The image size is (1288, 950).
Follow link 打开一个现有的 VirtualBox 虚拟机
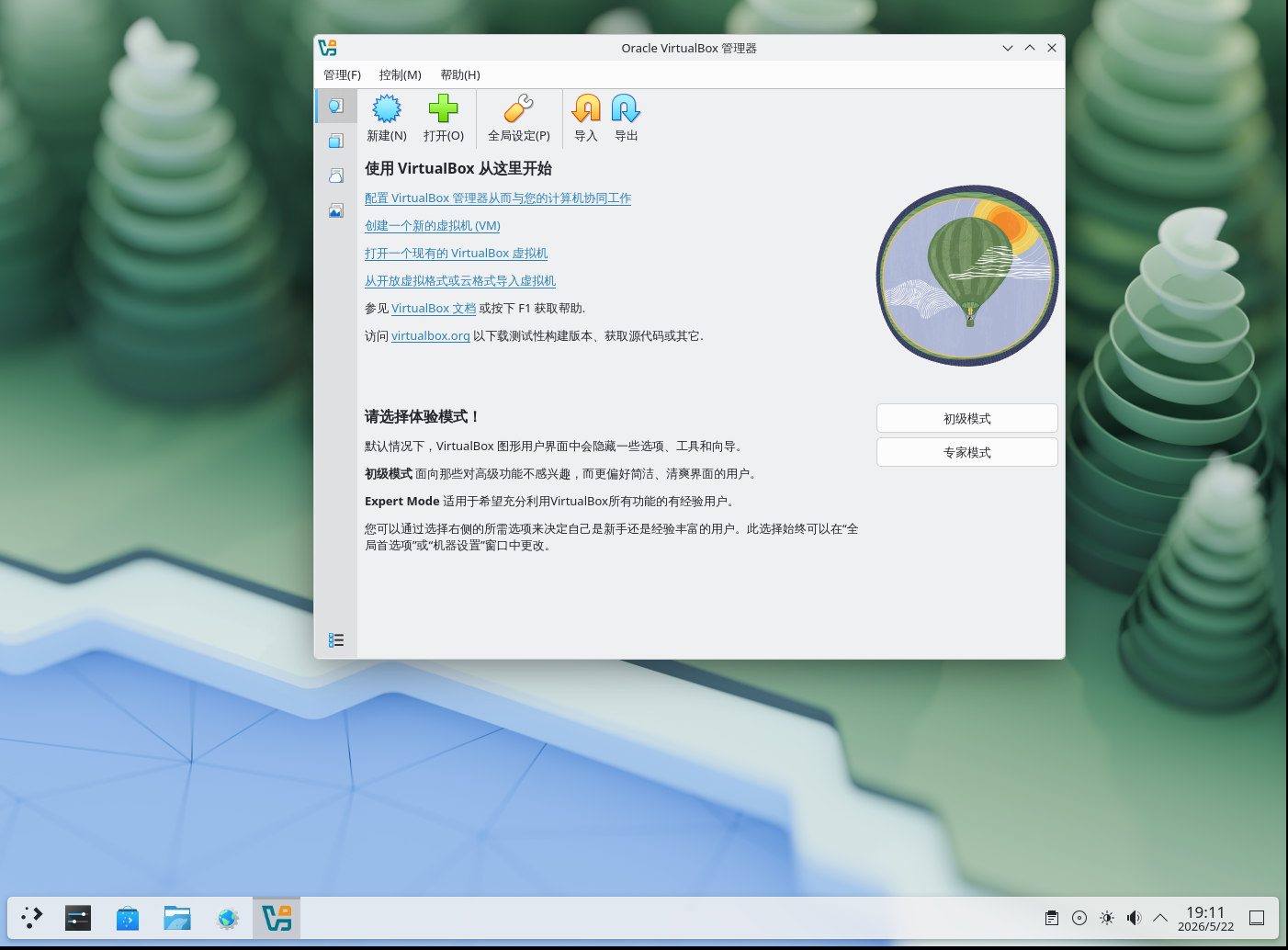pos(456,254)
